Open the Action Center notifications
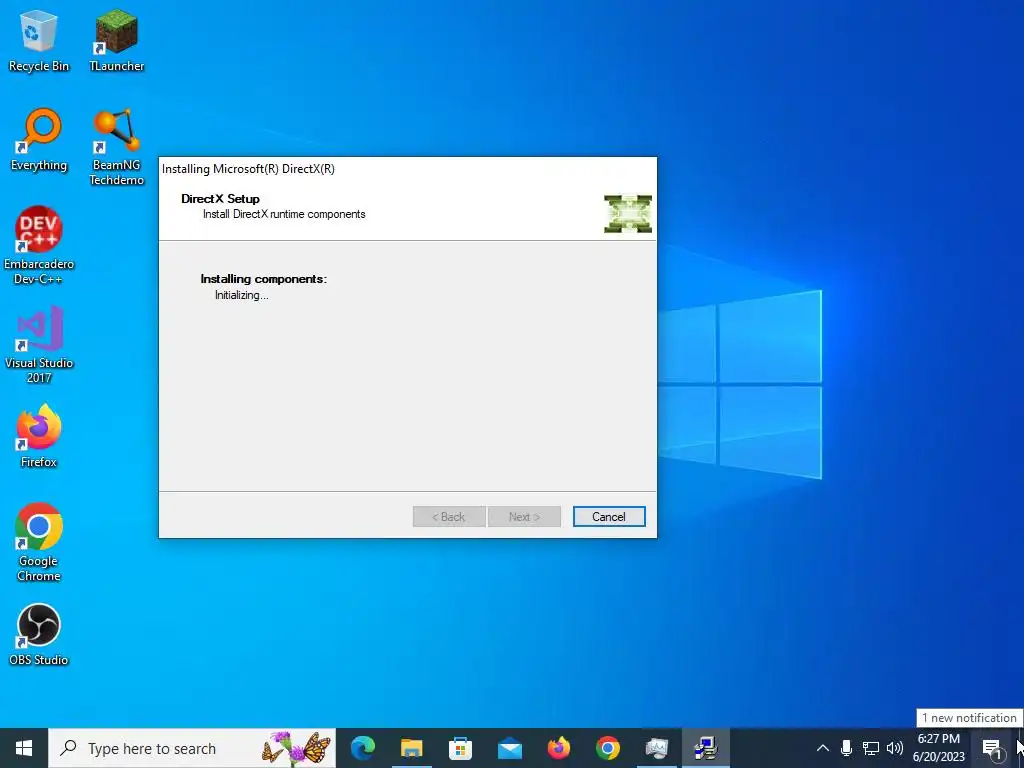The width and height of the screenshot is (1024, 768). tap(991, 748)
